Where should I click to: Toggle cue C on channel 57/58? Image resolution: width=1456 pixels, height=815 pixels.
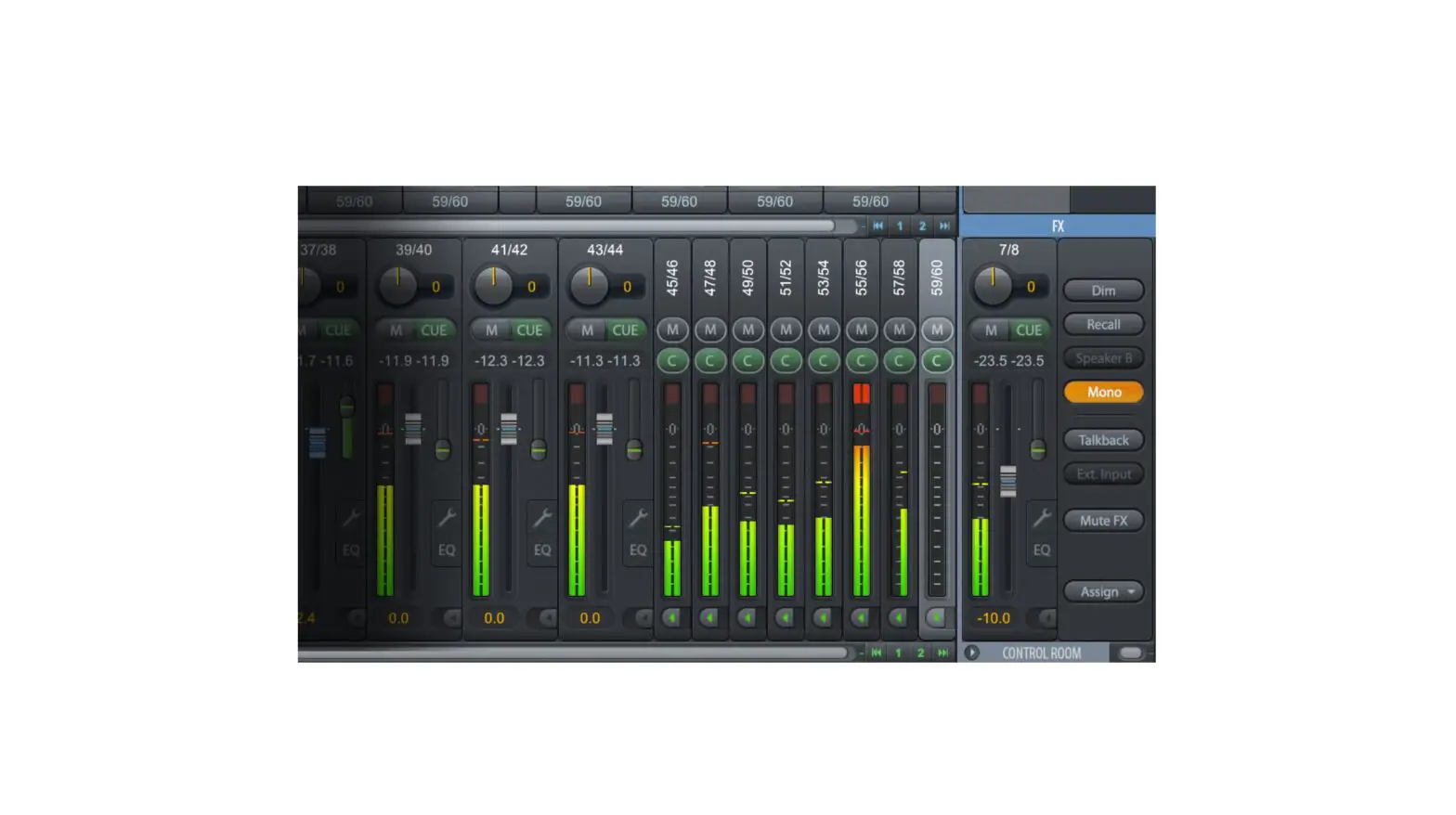tap(899, 361)
